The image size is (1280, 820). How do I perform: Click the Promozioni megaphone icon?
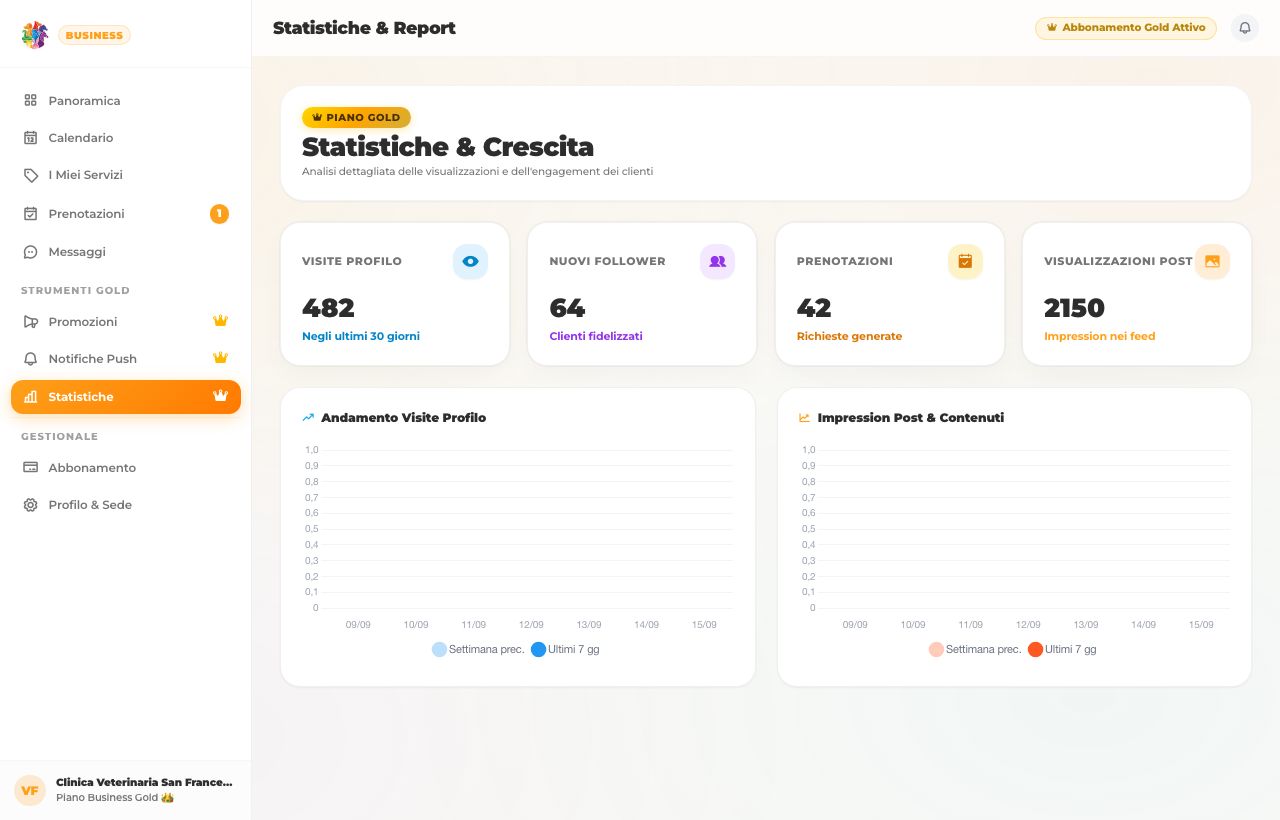click(x=30, y=322)
